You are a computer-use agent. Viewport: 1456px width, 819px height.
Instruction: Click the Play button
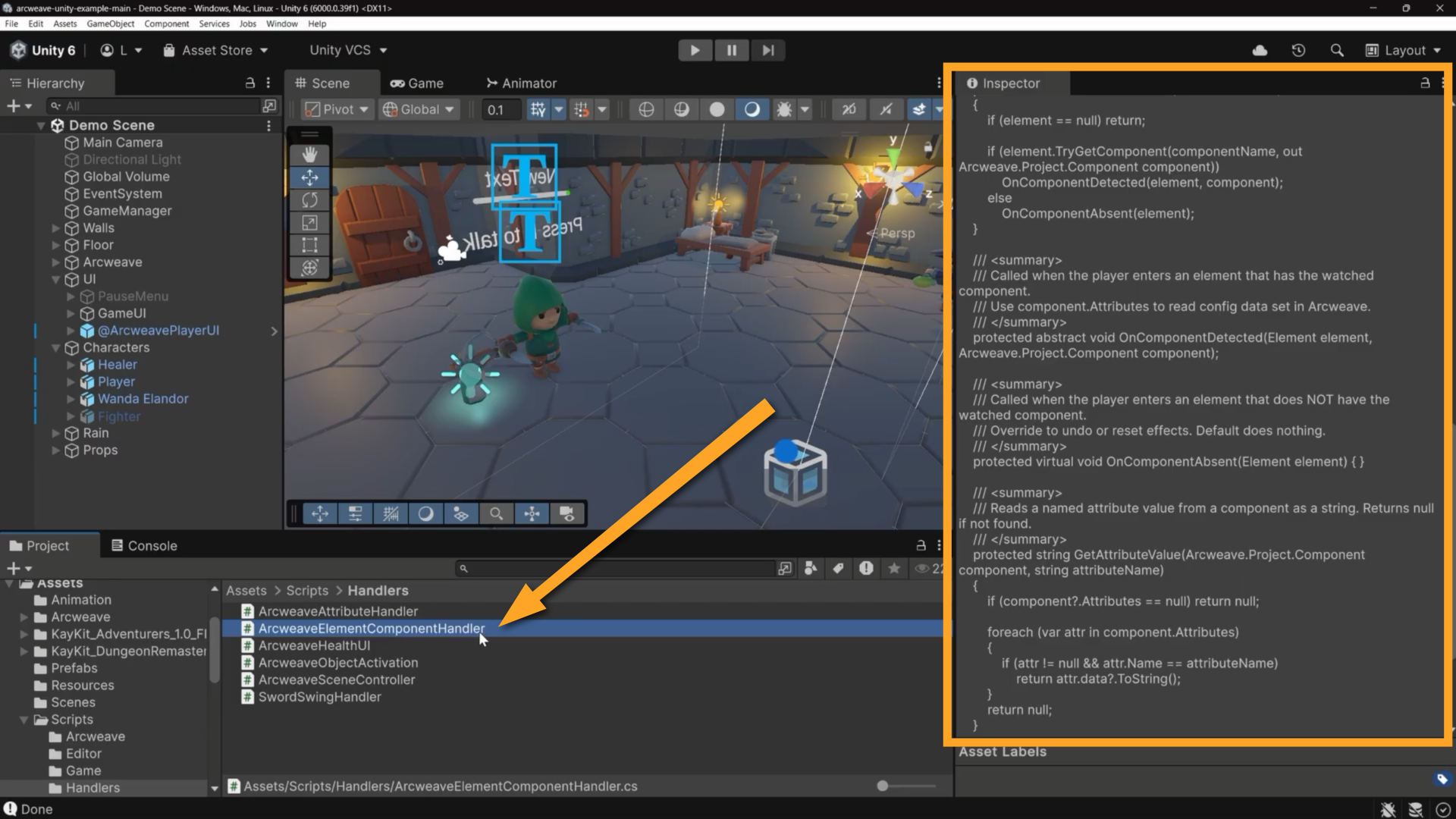[695, 50]
